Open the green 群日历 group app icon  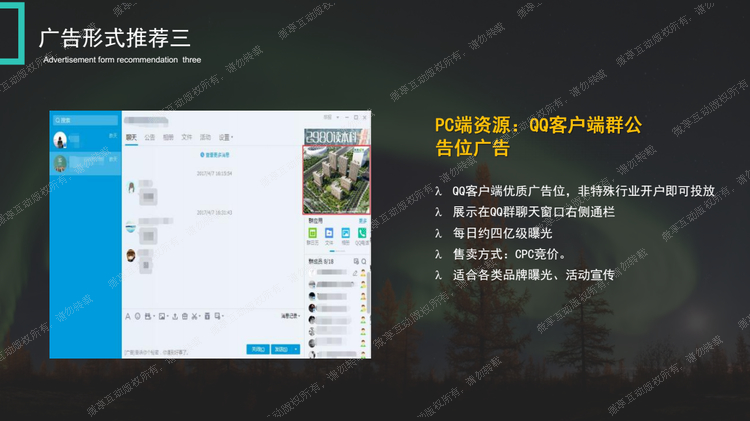click(x=312, y=233)
